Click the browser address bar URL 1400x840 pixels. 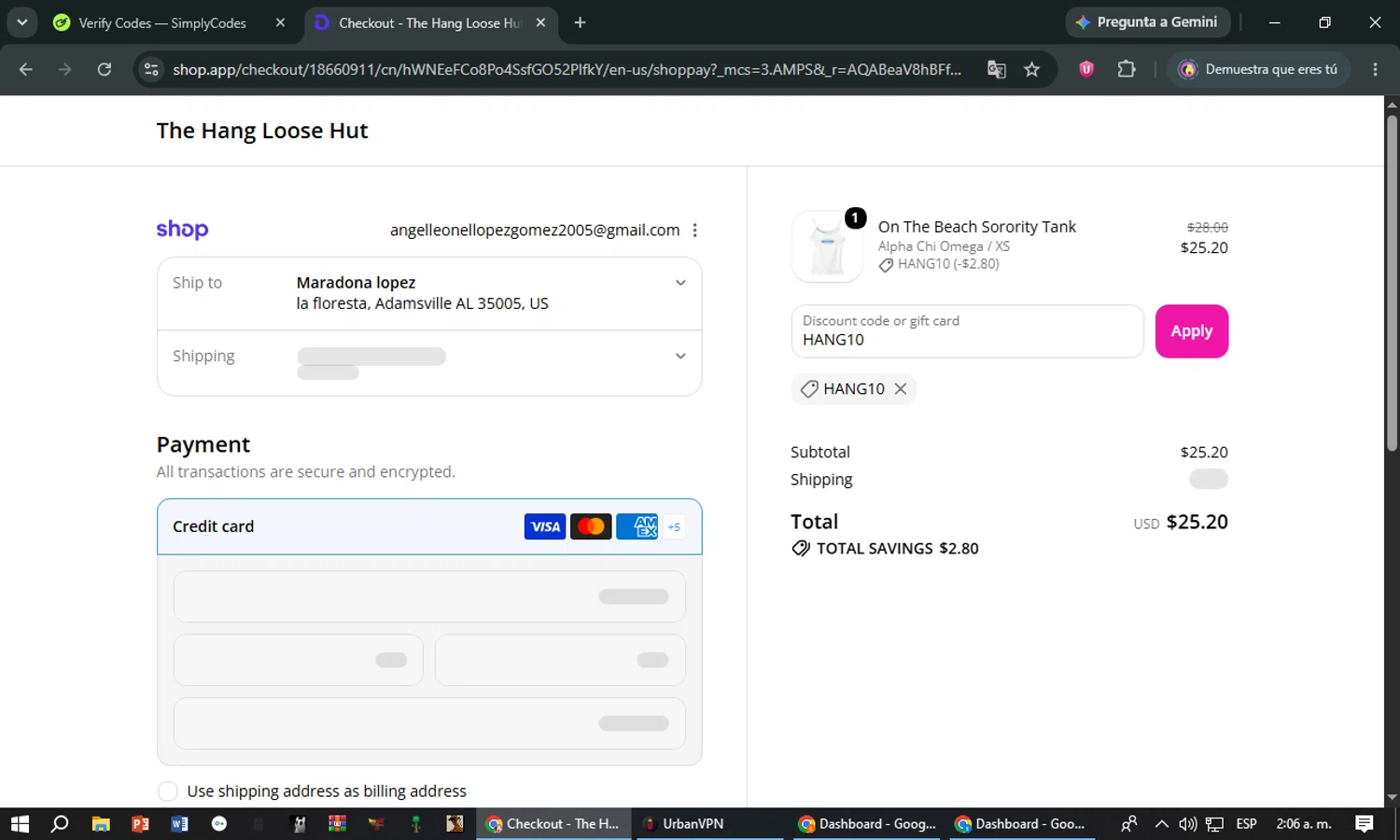(567, 69)
